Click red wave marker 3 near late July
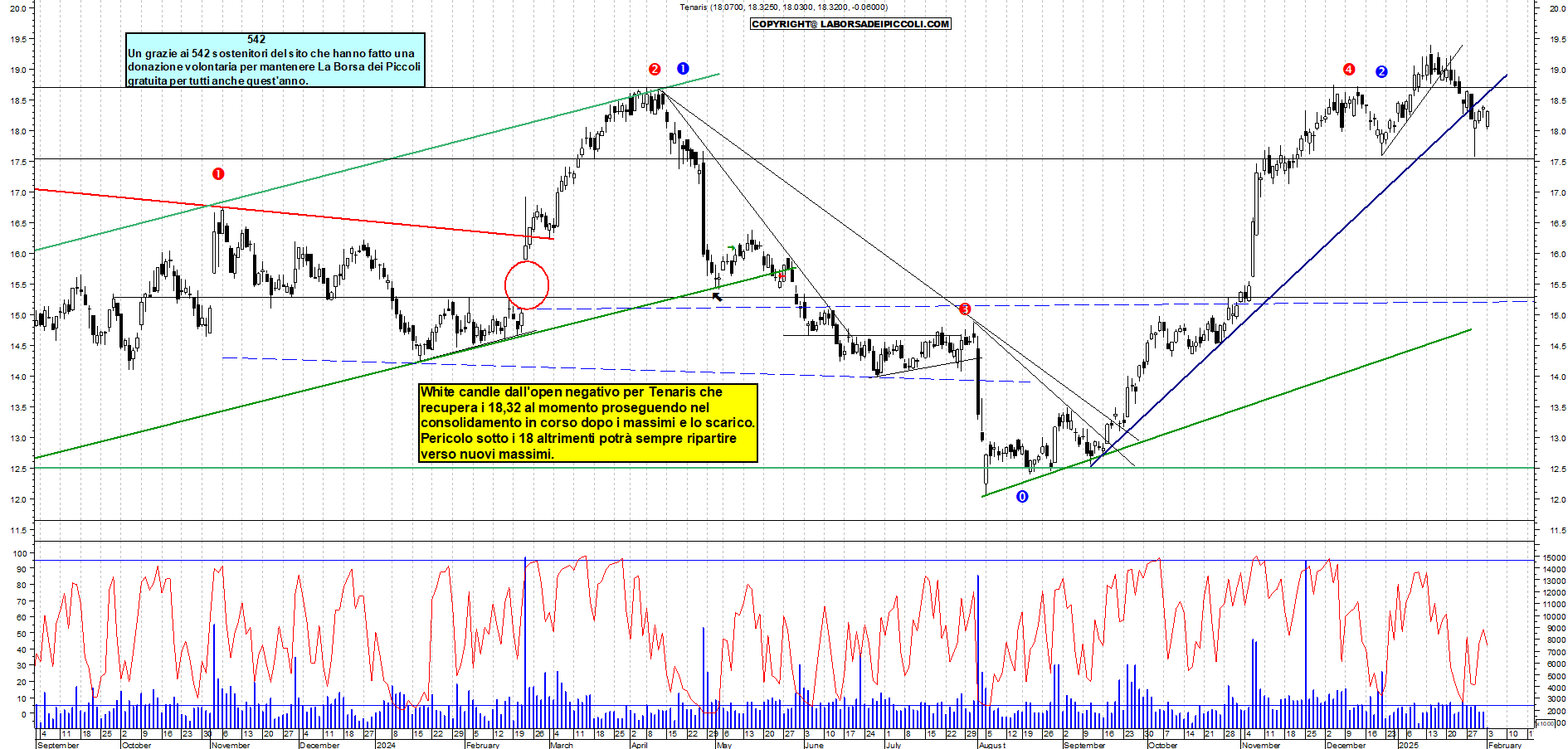 pyautogui.click(x=965, y=309)
